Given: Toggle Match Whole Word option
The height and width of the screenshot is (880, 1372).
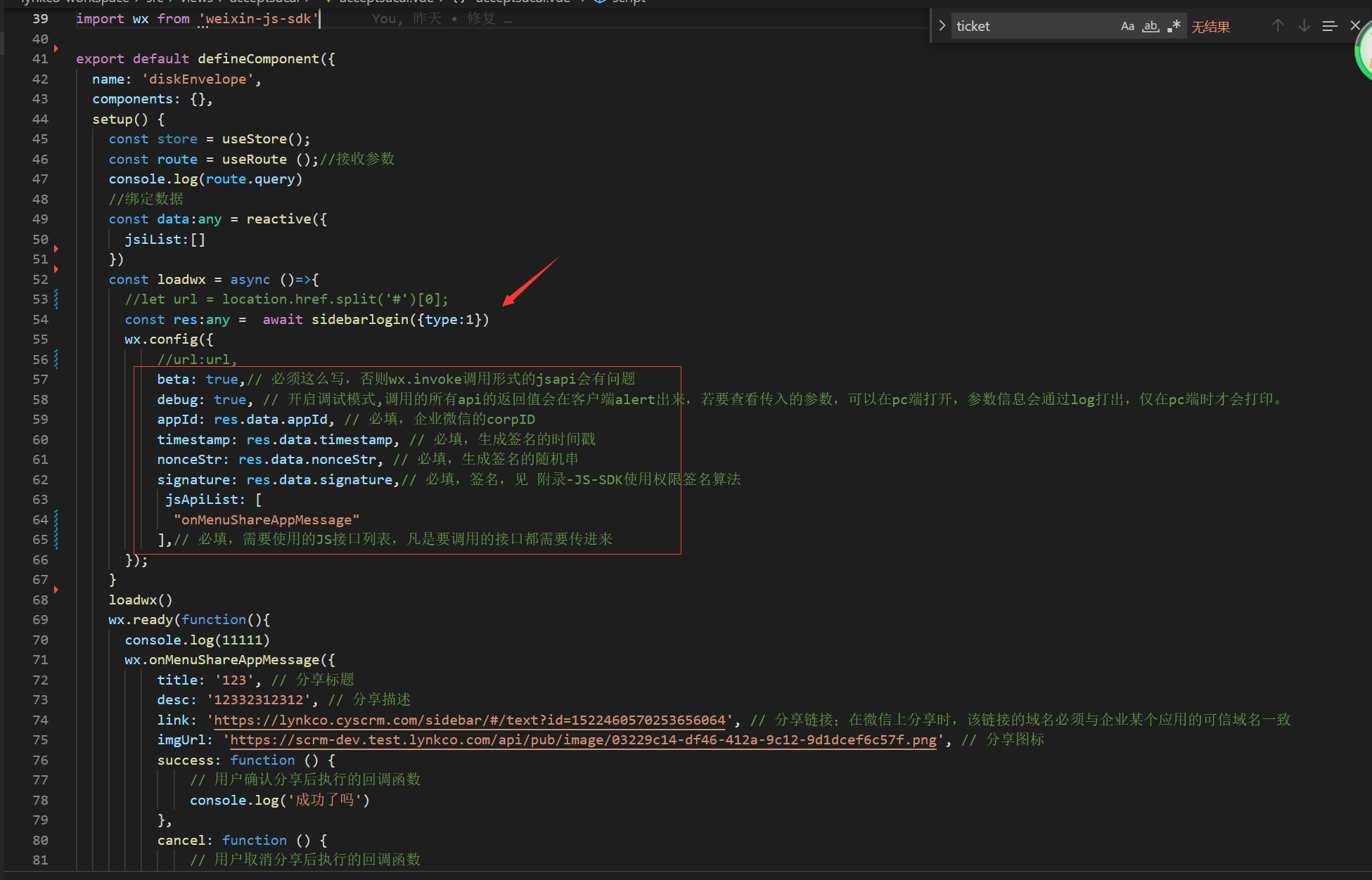Looking at the screenshot, I should [x=1150, y=27].
